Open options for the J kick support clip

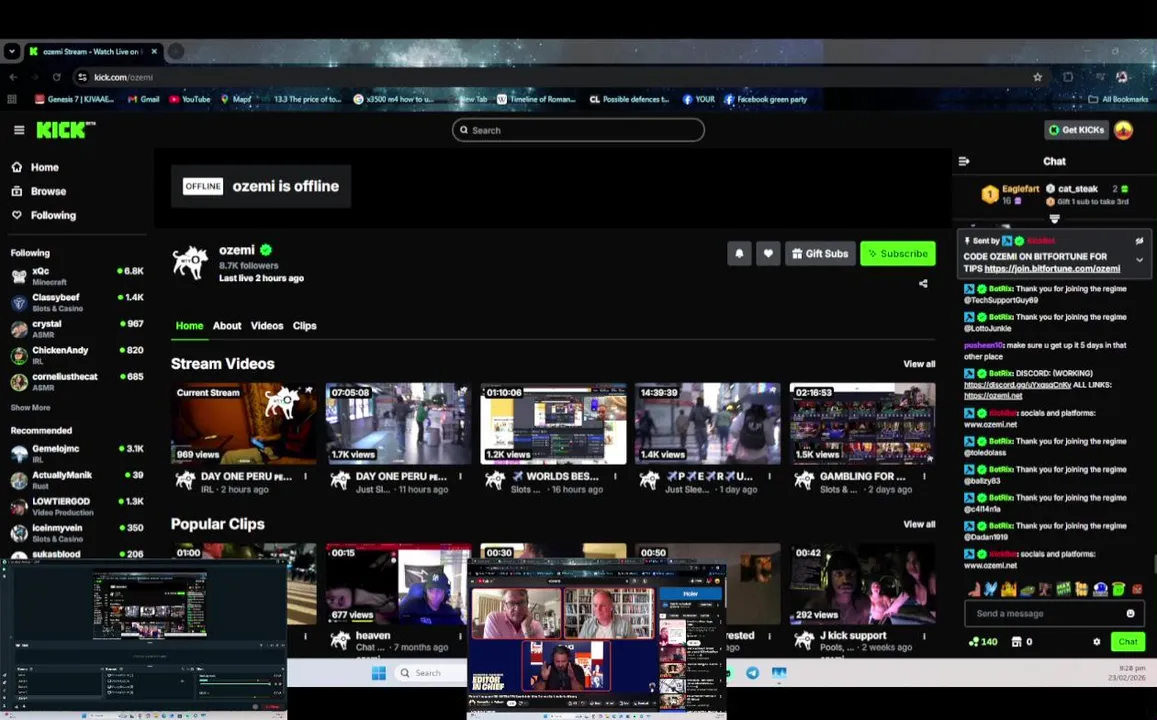coord(925,636)
